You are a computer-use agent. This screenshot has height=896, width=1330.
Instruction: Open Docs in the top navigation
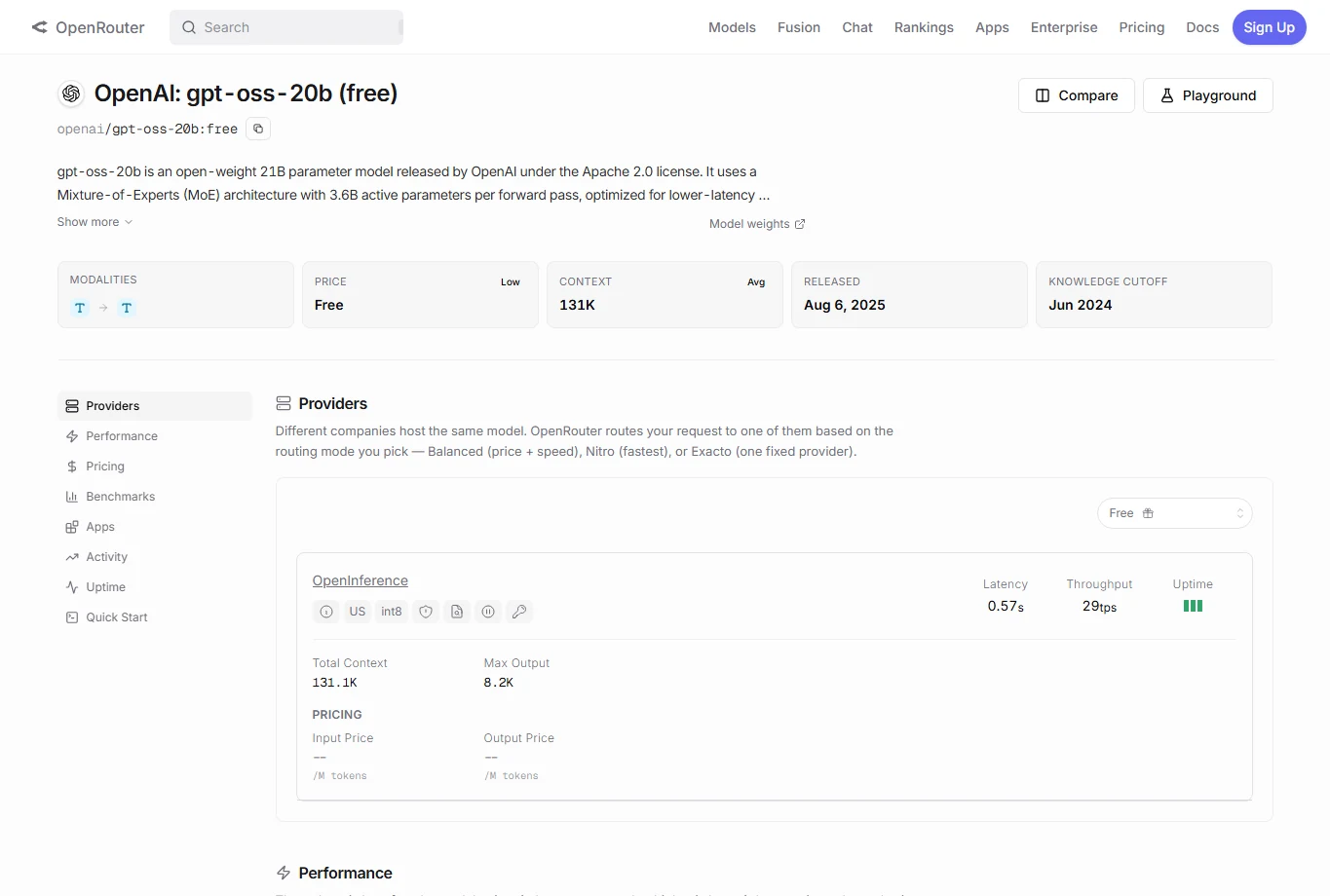pos(1202,27)
